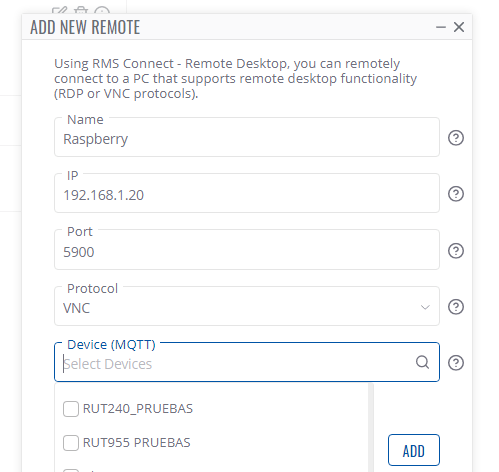This screenshot has width=499, height=472.
Task: Expand the Protocol dropdown chevron
Action: (425, 307)
